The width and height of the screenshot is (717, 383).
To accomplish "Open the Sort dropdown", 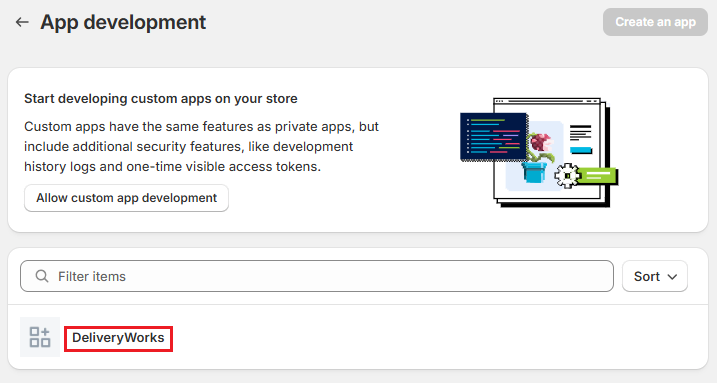I will tap(655, 276).
